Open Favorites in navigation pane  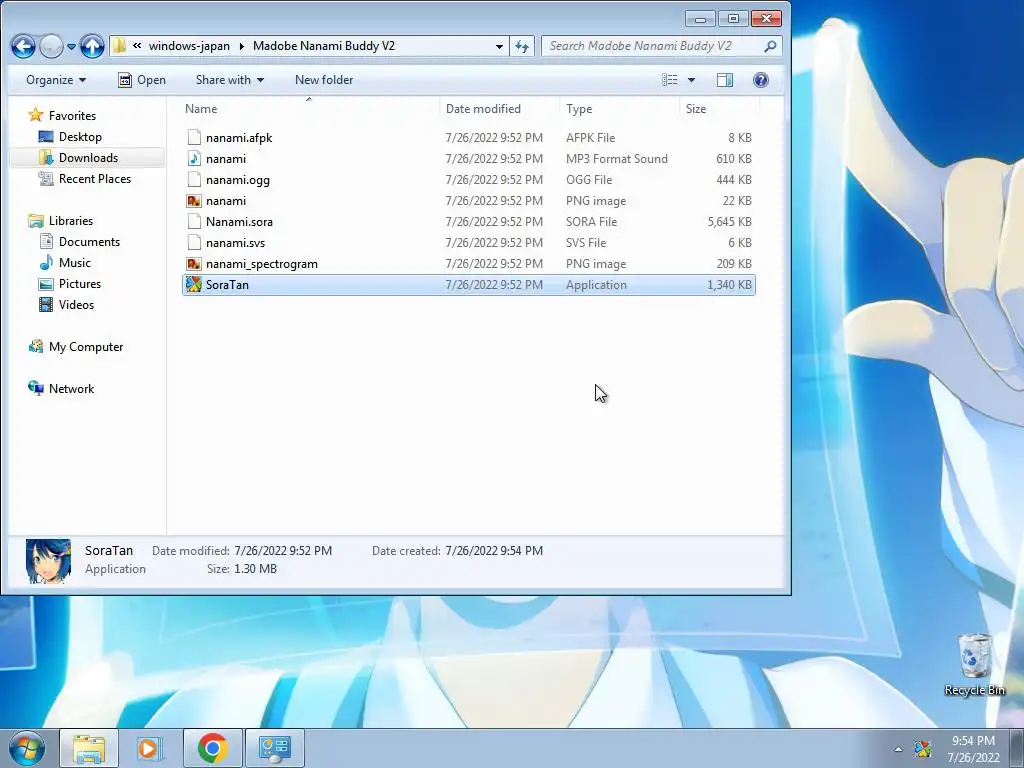pyautogui.click(x=72, y=116)
